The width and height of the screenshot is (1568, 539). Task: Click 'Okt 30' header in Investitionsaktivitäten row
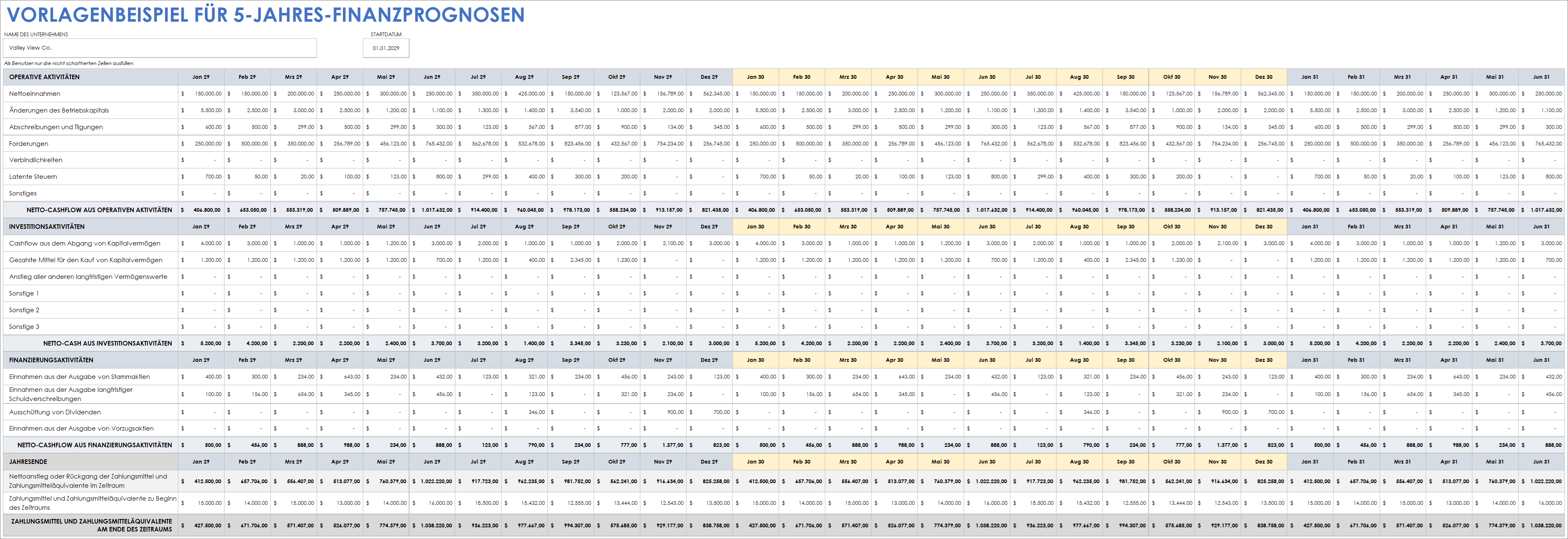1172,226
